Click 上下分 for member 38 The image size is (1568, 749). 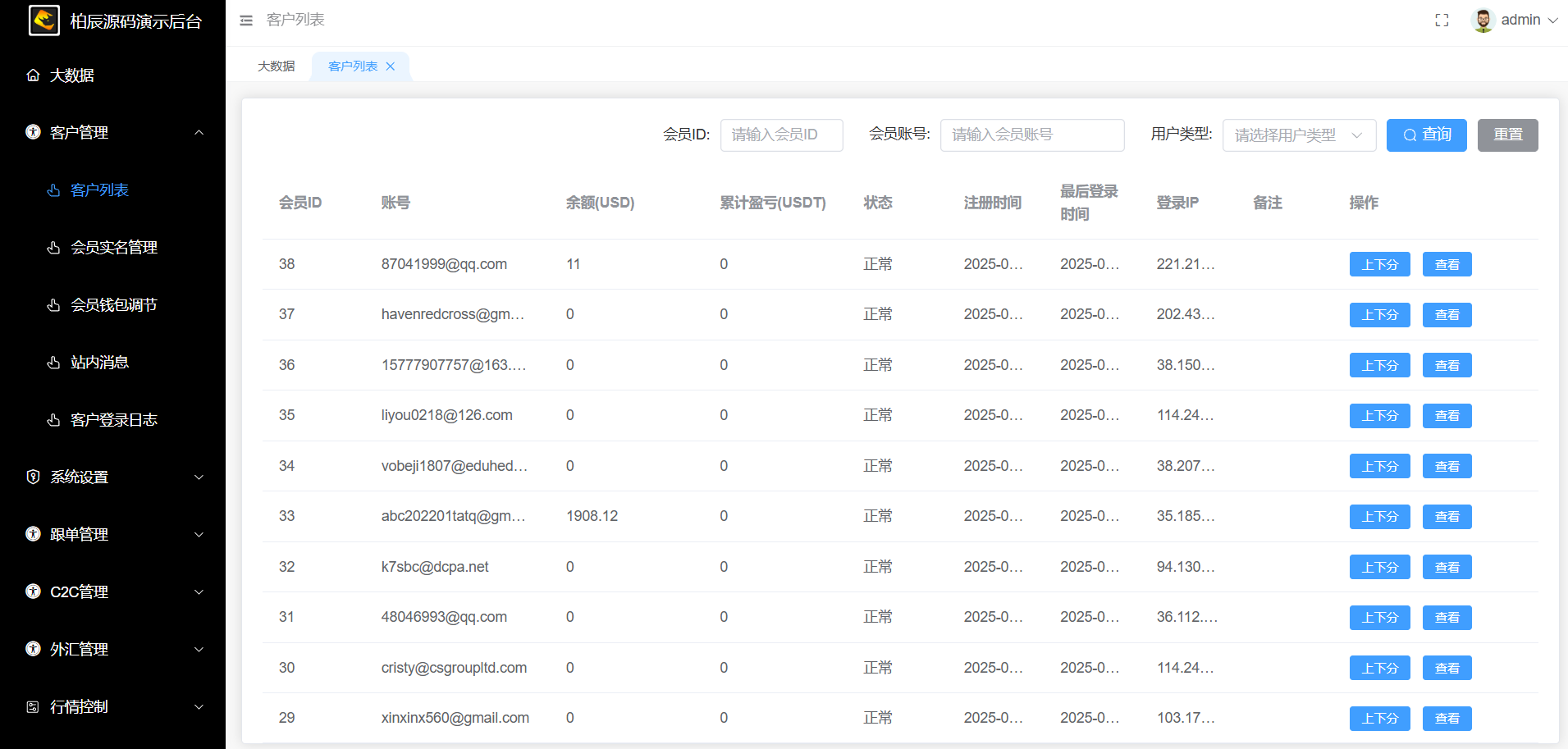1380,264
